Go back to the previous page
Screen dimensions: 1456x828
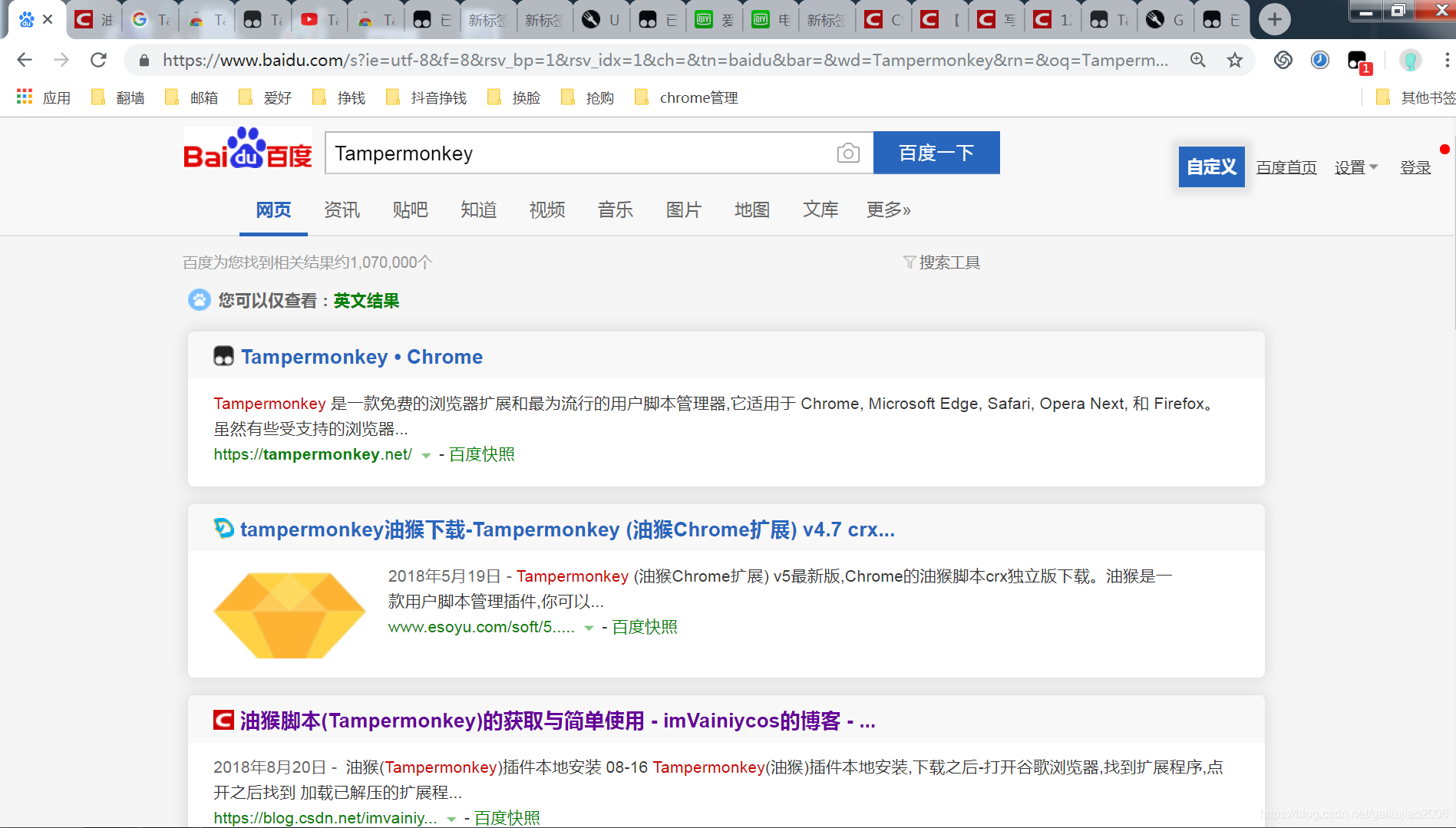click(x=25, y=60)
